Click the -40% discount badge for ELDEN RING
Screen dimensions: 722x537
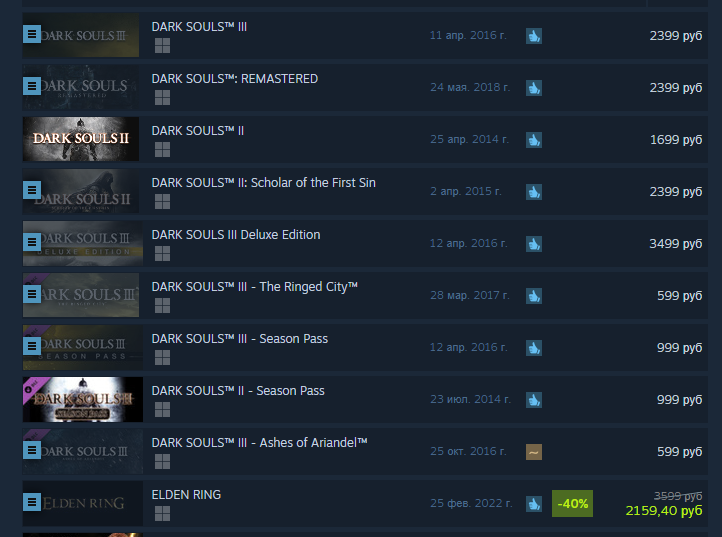572,503
